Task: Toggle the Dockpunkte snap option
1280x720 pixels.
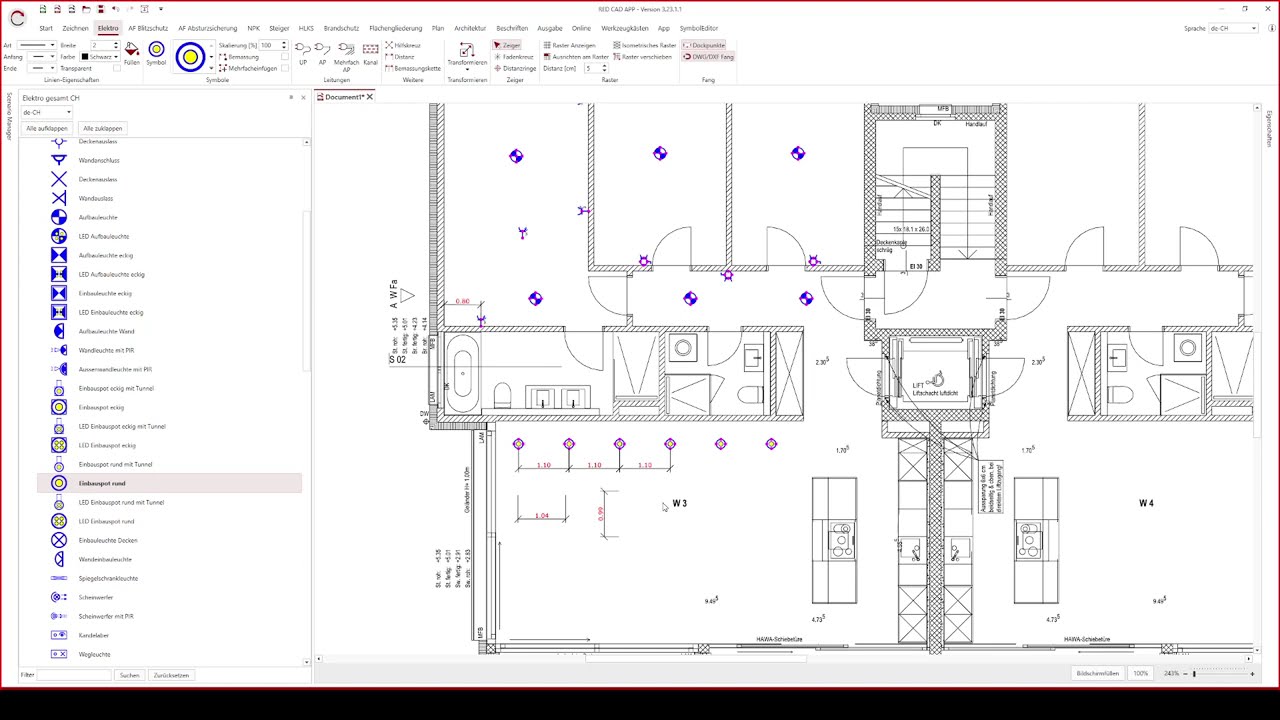Action: coord(705,46)
